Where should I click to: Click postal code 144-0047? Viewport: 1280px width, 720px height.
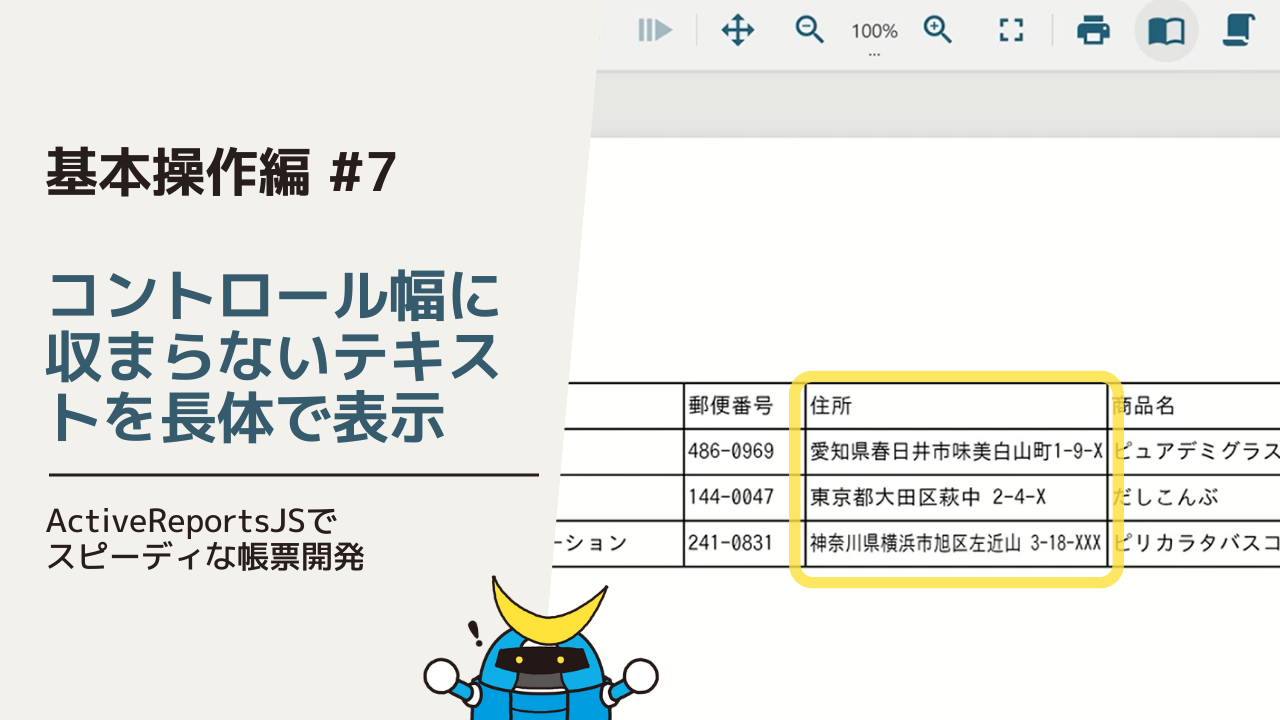click(731, 497)
